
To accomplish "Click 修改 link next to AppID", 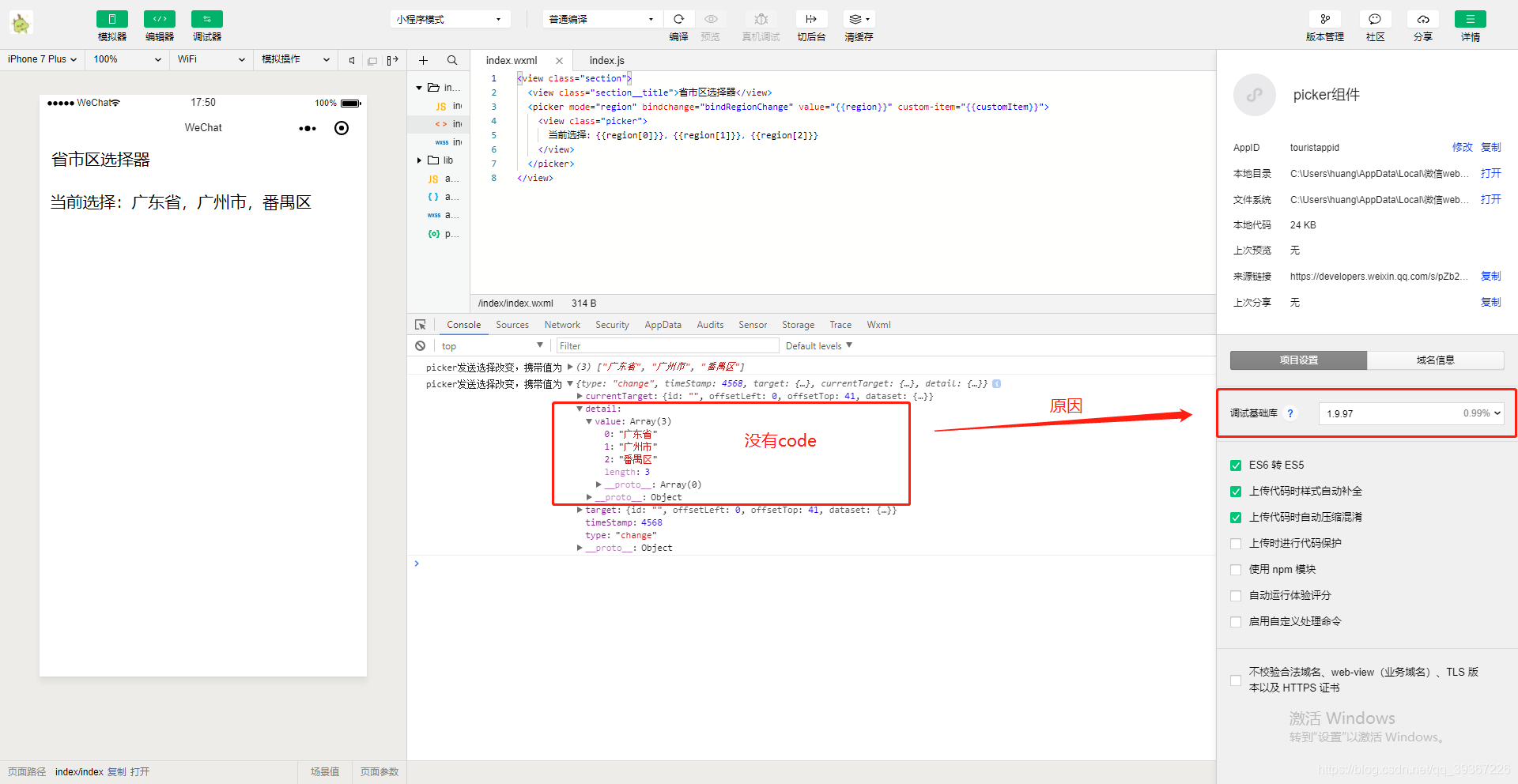I will [1462, 148].
